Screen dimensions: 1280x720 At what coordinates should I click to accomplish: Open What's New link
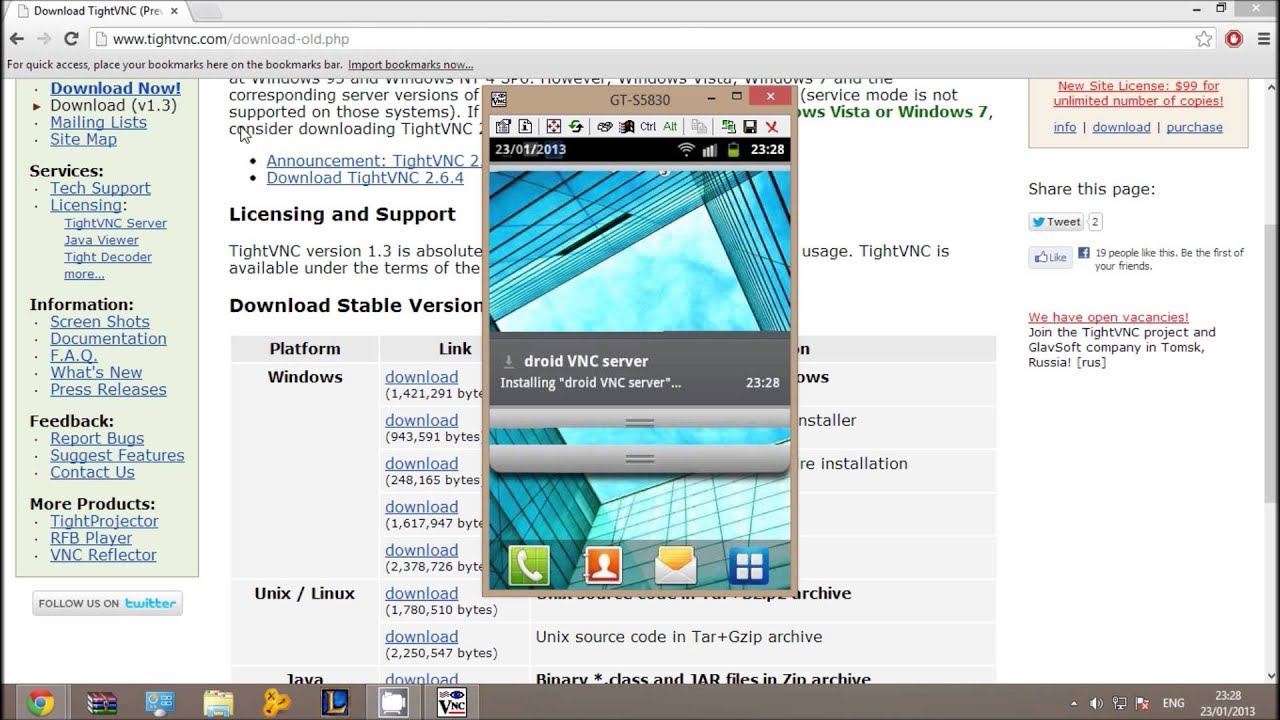tap(97, 373)
